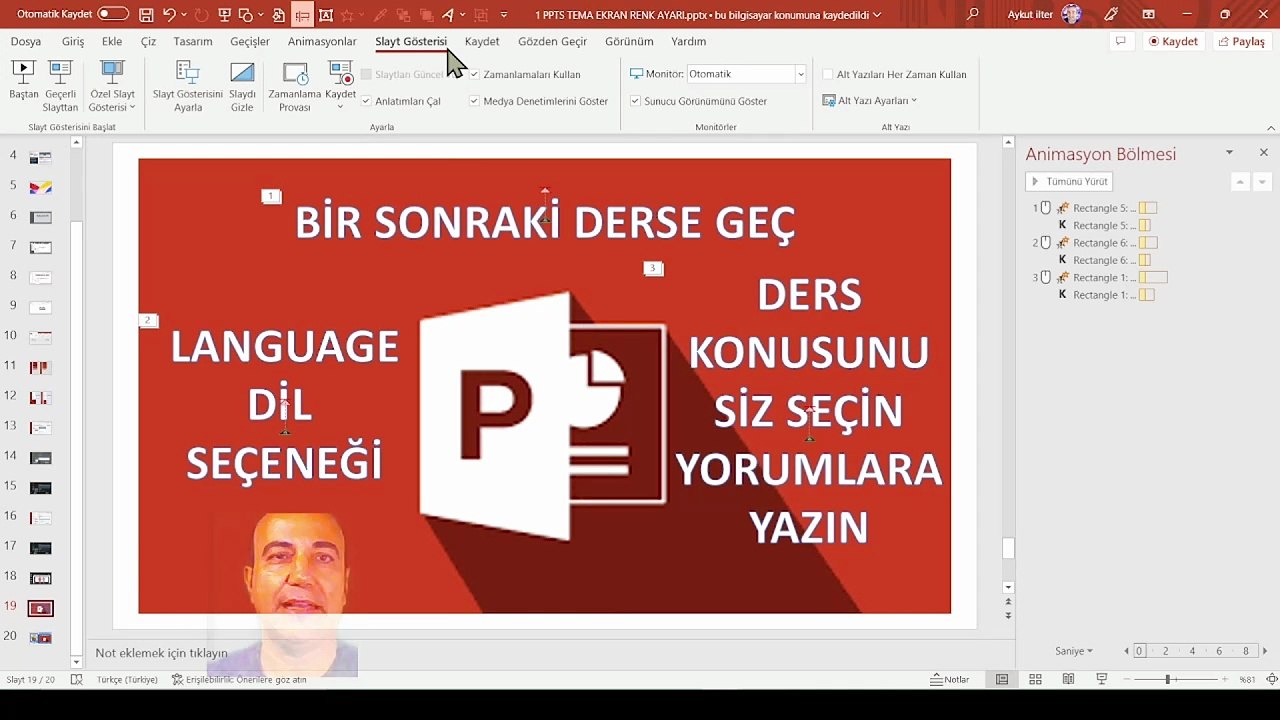
Task: Open file name save-location dropdown in title
Action: click(x=877, y=15)
